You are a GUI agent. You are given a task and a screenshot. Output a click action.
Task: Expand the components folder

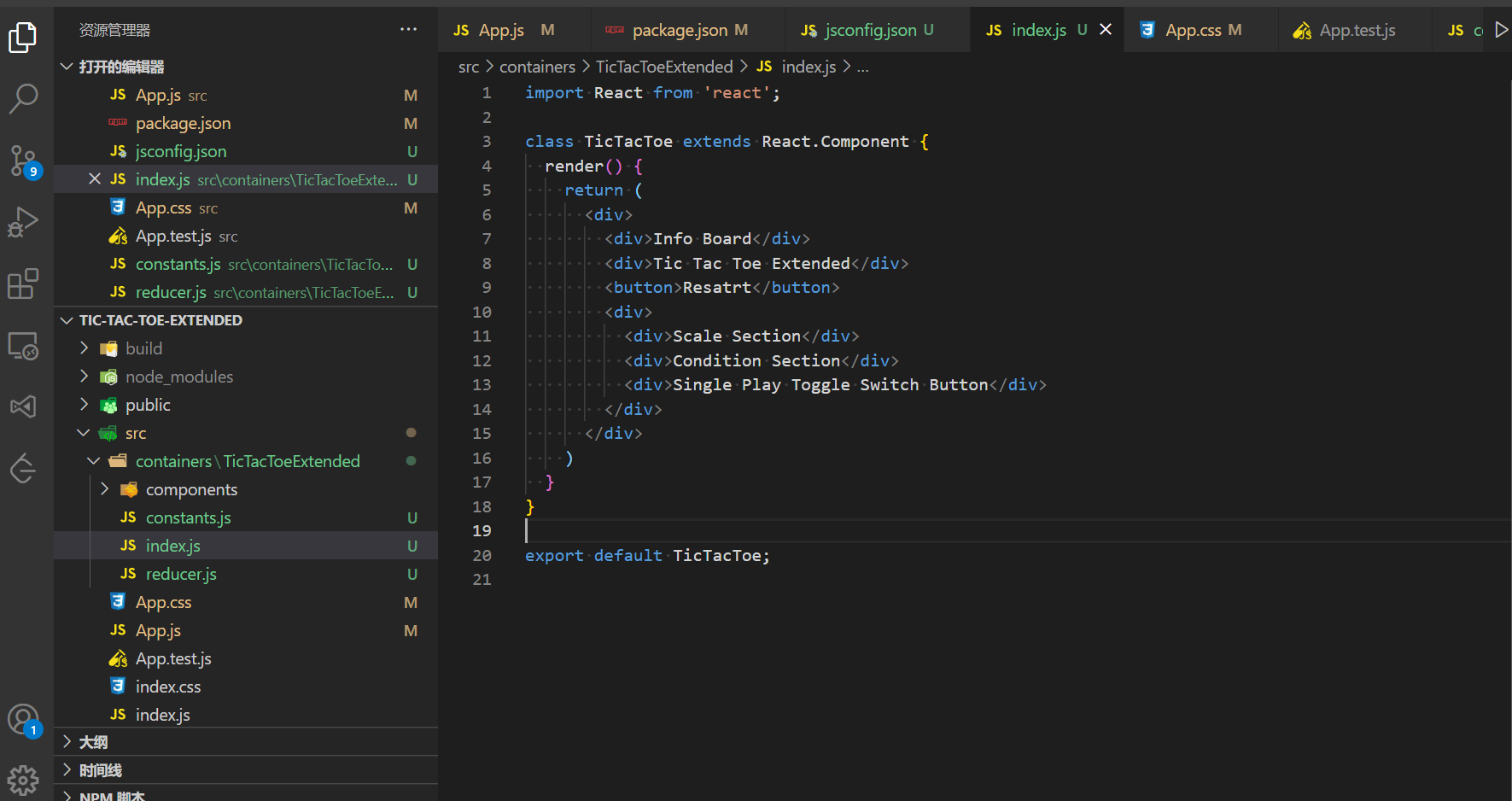[191, 489]
